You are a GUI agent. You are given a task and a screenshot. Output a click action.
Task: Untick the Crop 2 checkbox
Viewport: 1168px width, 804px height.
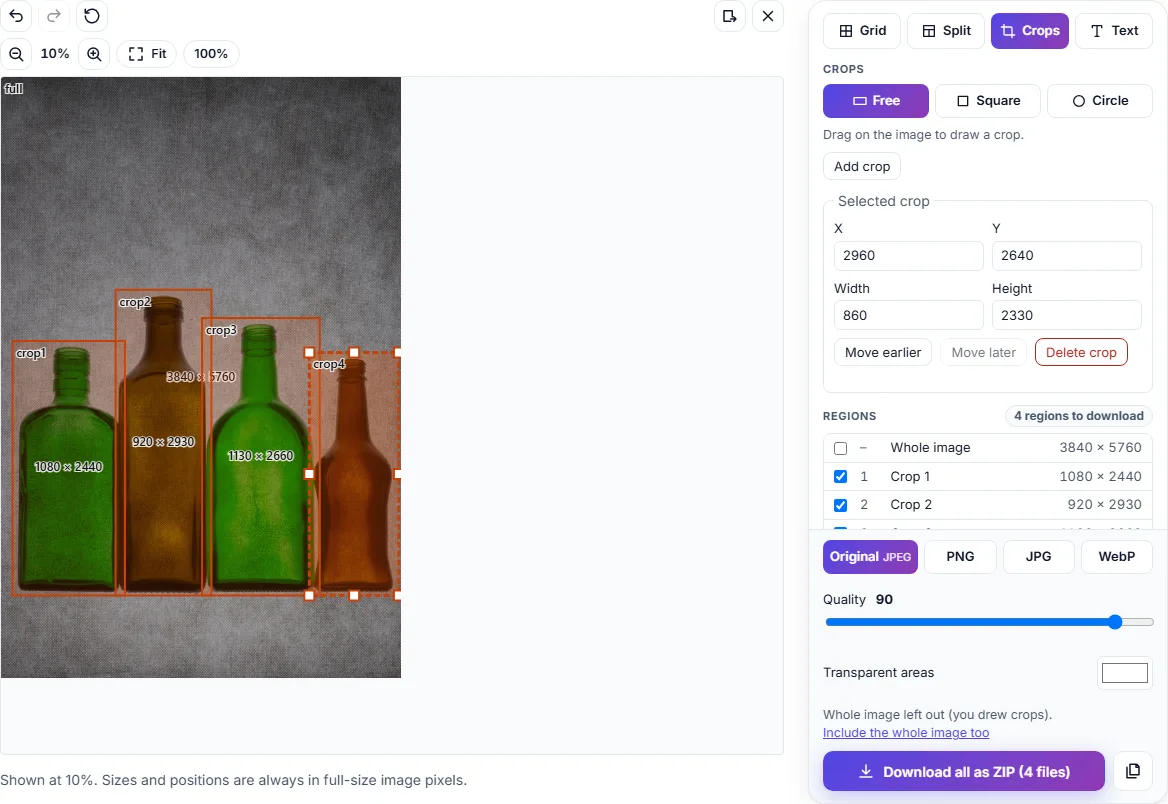[840, 505]
